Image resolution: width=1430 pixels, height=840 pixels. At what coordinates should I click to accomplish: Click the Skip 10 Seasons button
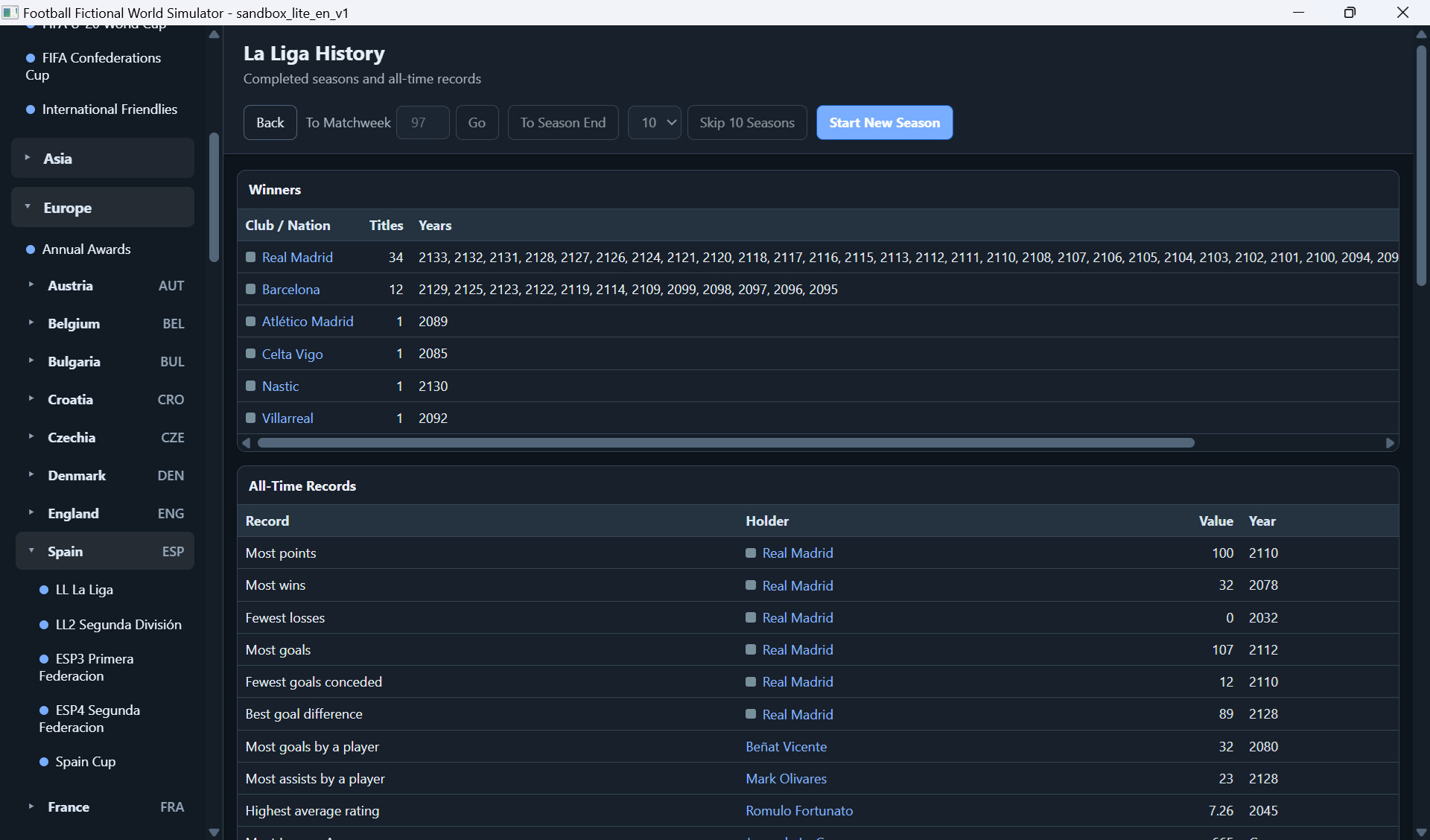click(747, 122)
